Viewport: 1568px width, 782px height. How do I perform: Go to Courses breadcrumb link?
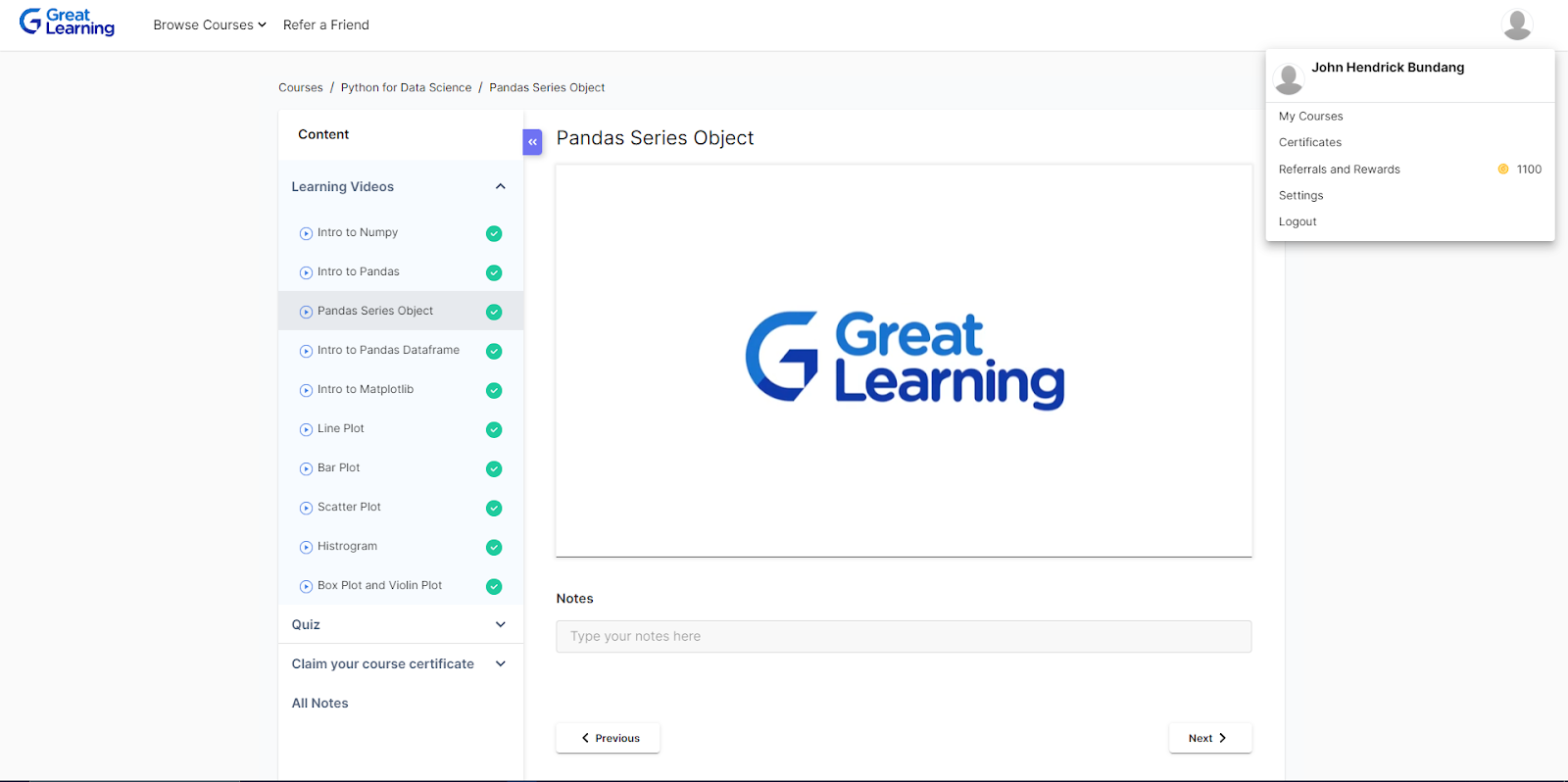click(x=301, y=87)
